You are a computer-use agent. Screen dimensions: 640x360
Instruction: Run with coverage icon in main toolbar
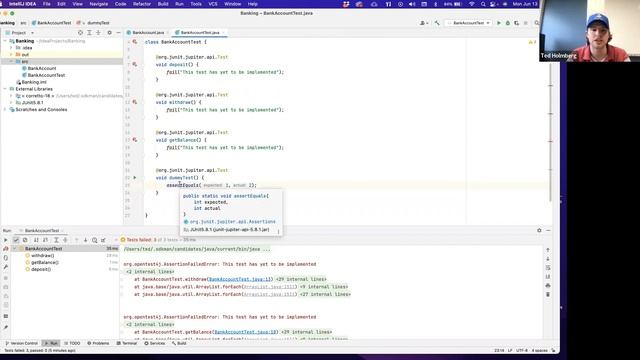click(517, 23)
